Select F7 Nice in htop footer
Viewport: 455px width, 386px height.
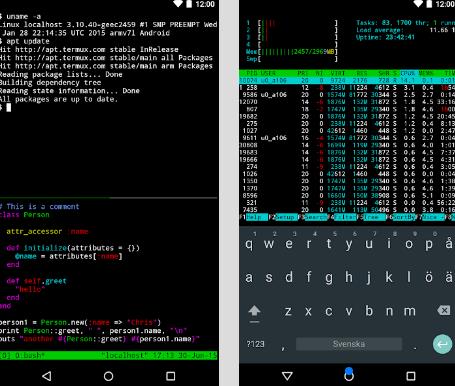point(430,217)
